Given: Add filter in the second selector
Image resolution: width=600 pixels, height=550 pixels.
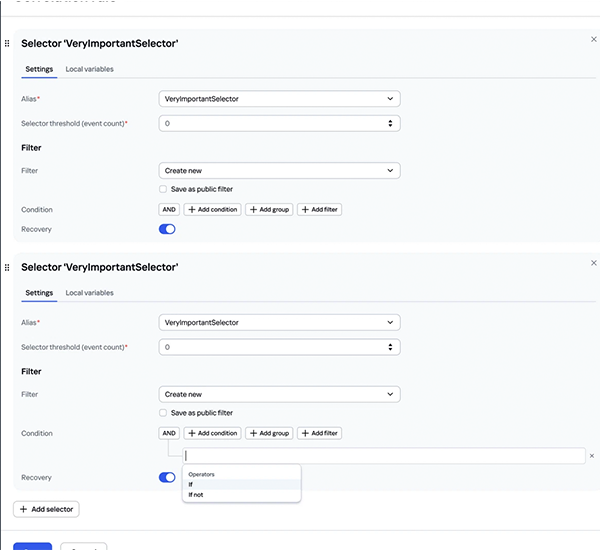Looking at the screenshot, I should tap(320, 433).
